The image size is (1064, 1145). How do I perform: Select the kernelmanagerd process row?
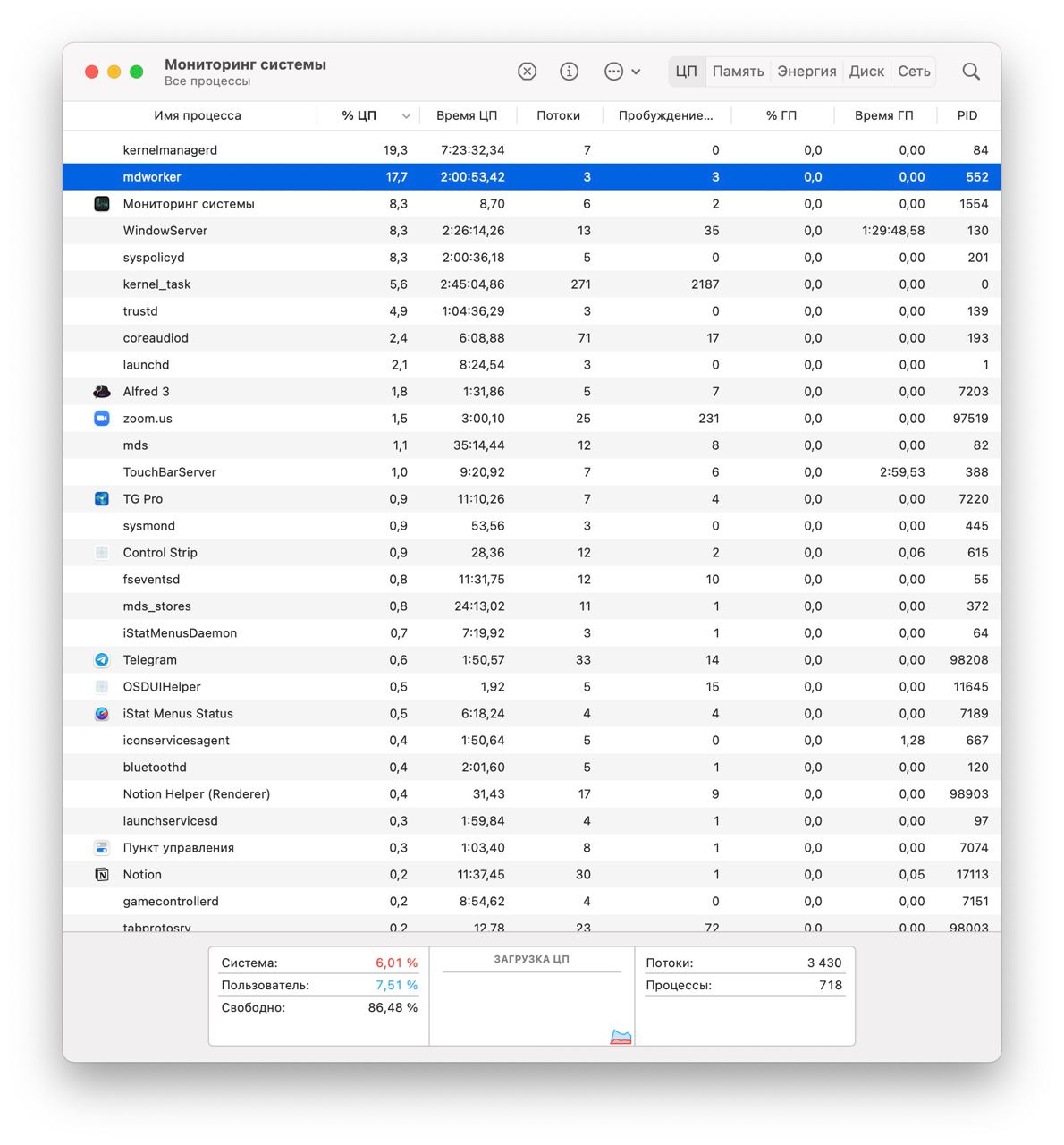pos(532,150)
